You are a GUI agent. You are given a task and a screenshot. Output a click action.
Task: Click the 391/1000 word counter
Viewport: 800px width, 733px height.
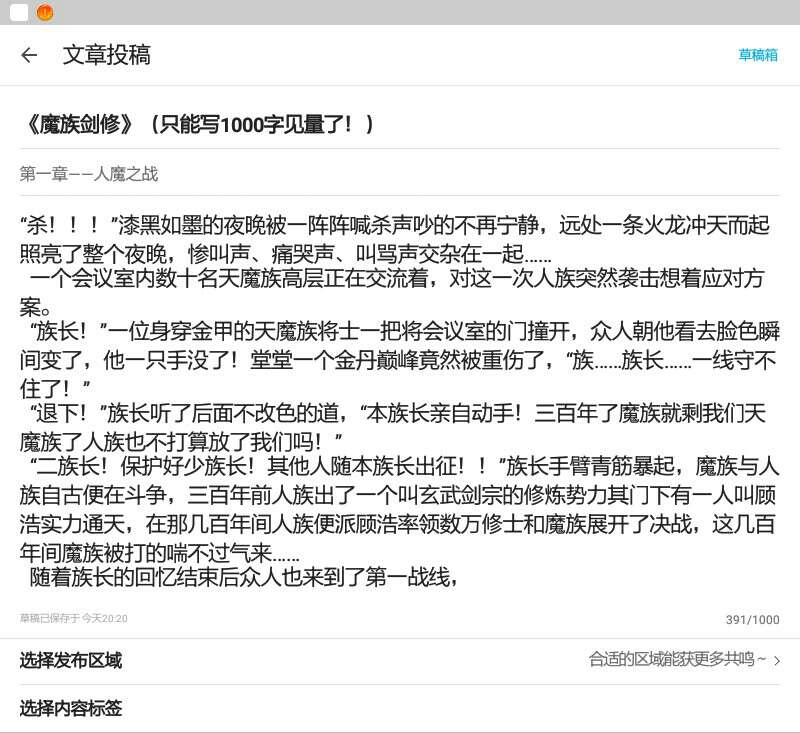click(752, 620)
